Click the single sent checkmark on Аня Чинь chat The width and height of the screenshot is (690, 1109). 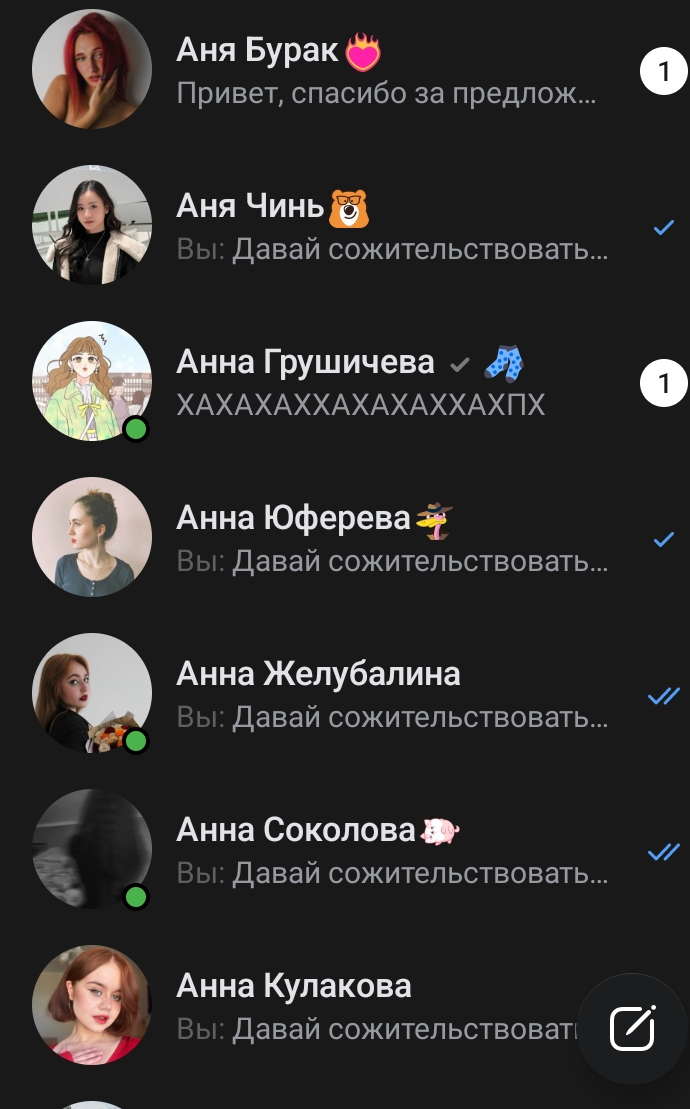point(664,227)
